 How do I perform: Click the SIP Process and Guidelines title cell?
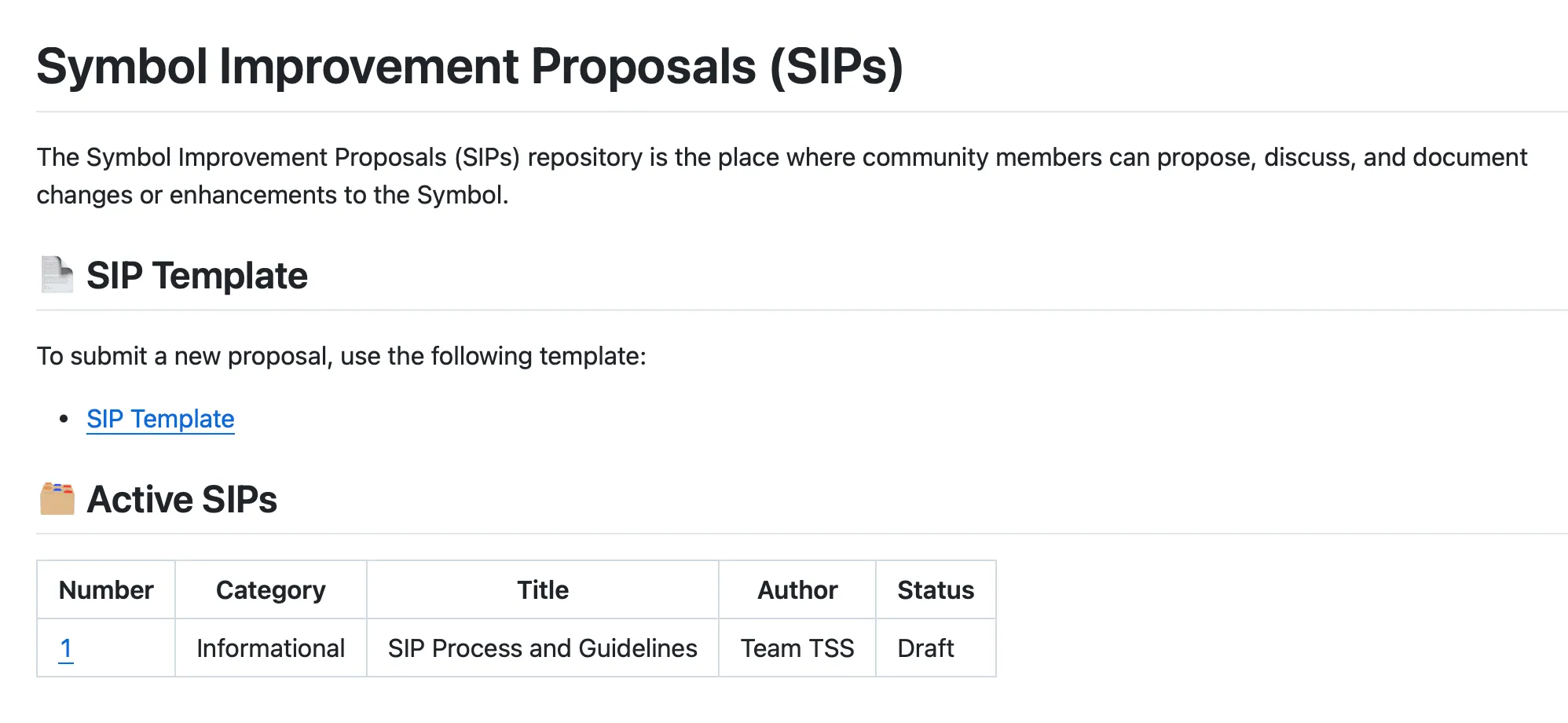(542, 648)
